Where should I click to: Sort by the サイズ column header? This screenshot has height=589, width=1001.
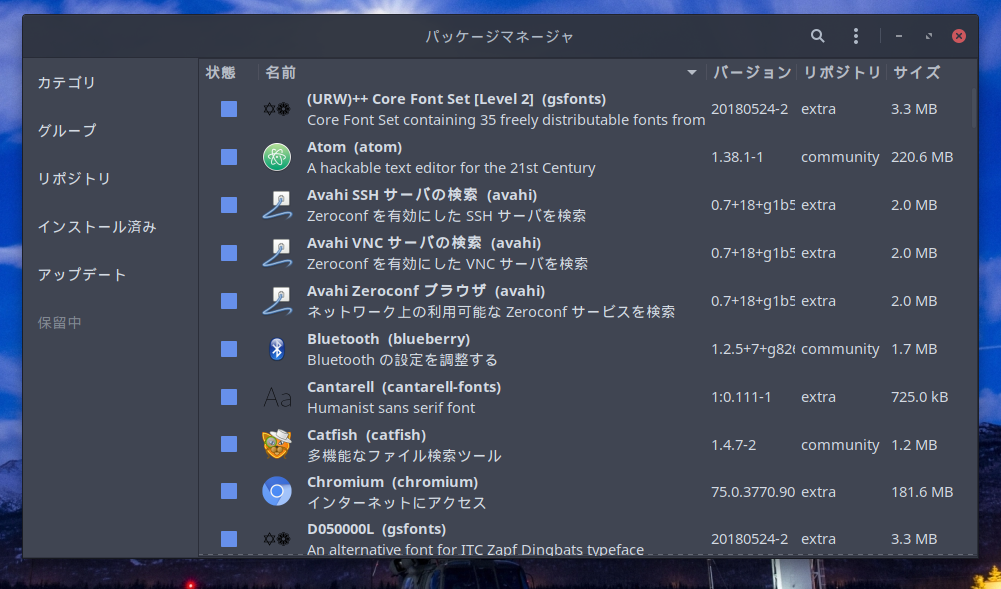click(916, 73)
